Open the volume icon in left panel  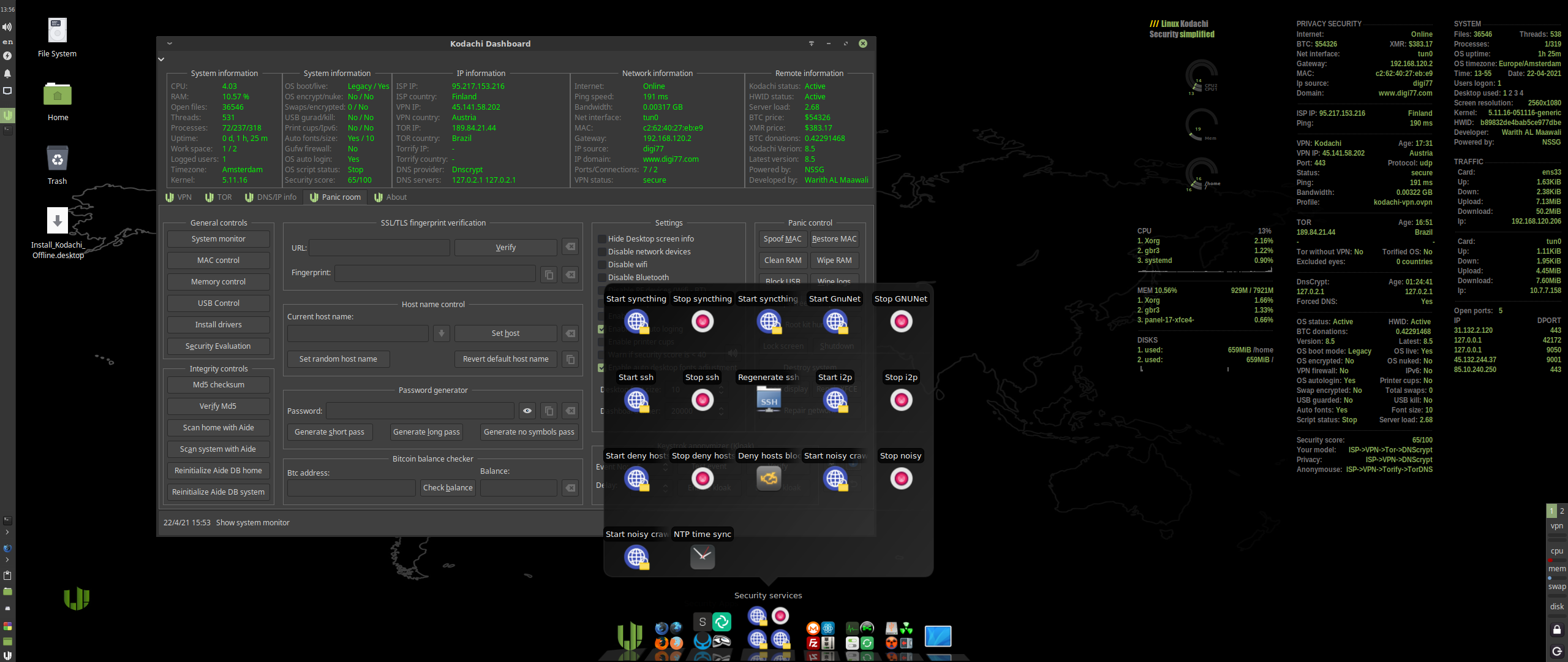click(x=7, y=27)
